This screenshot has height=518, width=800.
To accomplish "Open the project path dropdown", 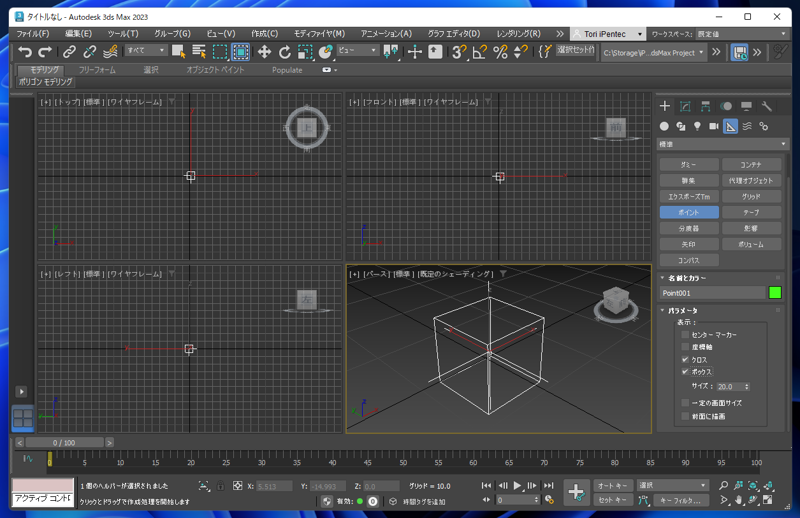I will click(654, 53).
